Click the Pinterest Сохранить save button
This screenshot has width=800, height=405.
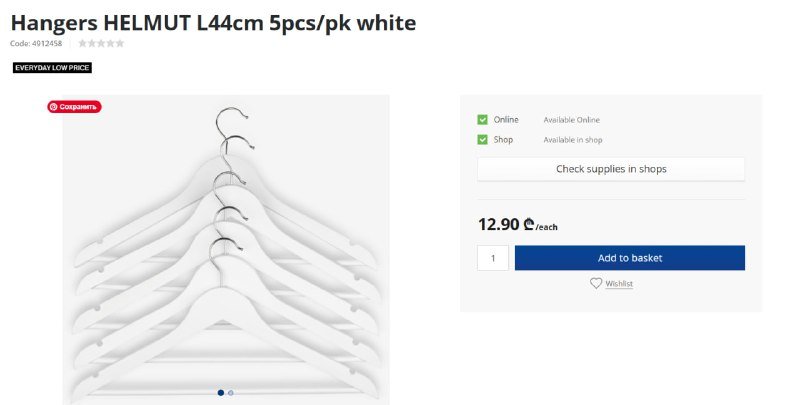(74, 106)
